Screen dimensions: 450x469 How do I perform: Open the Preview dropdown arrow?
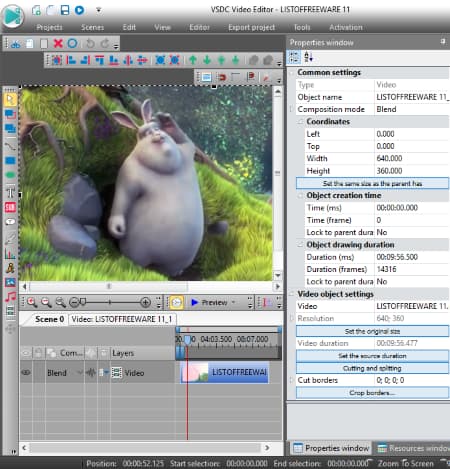tap(233, 302)
